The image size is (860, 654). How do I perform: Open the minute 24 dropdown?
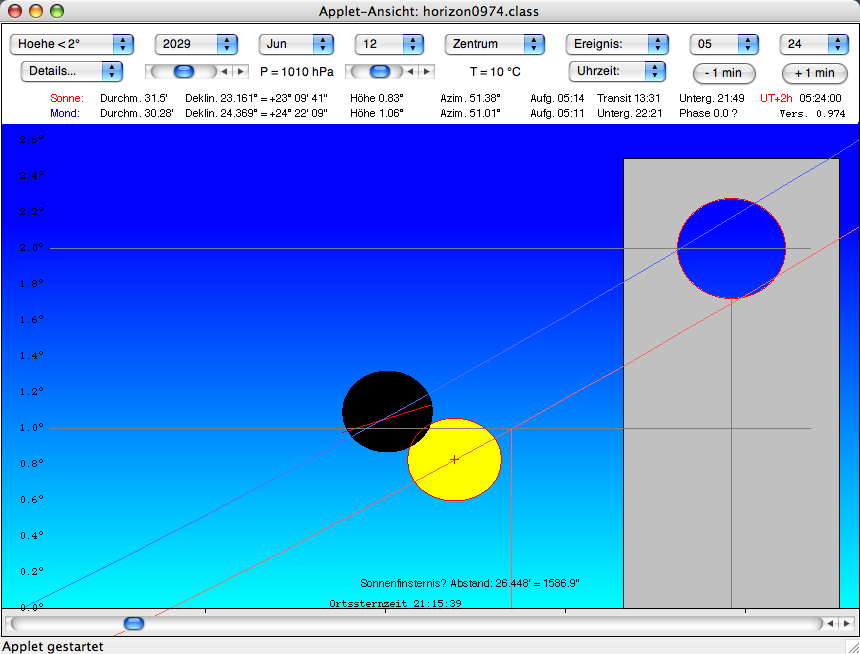[x=814, y=44]
